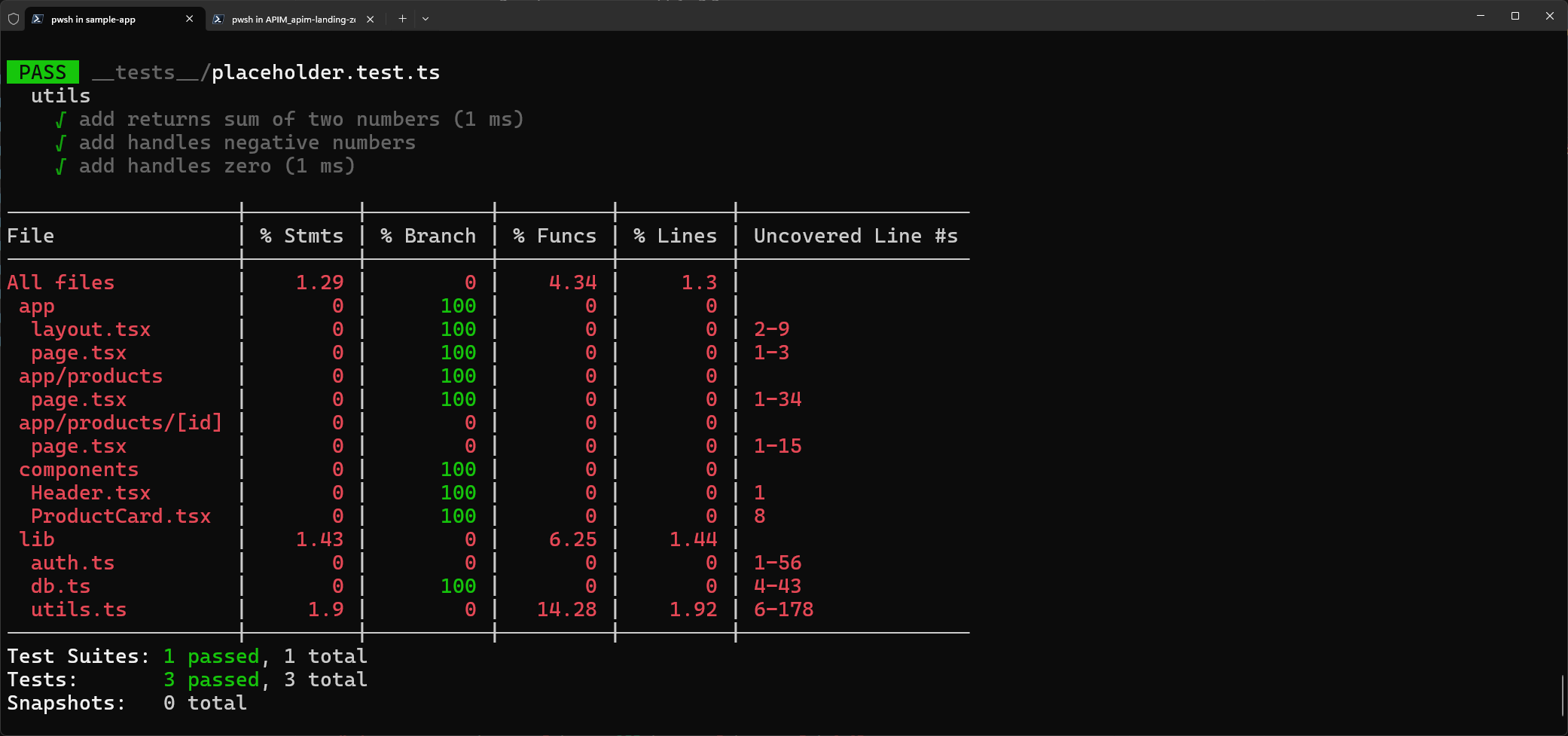Open a new terminal tab with the plus icon
Viewport: 1568px width, 736px height.
click(x=402, y=18)
